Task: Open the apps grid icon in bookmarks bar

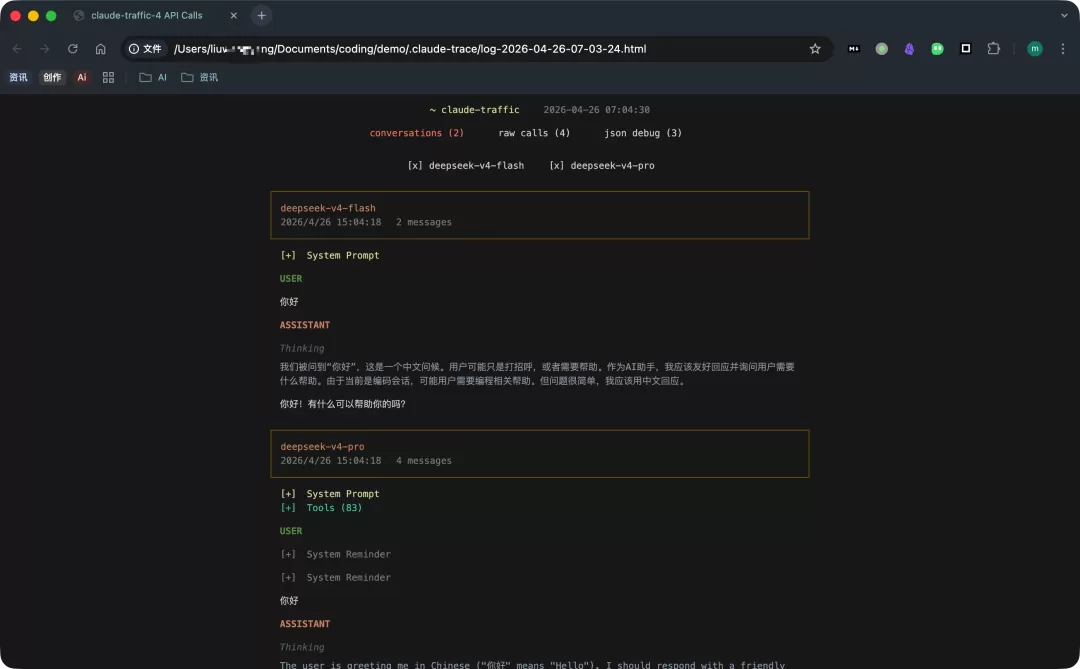Action: click(108, 77)
